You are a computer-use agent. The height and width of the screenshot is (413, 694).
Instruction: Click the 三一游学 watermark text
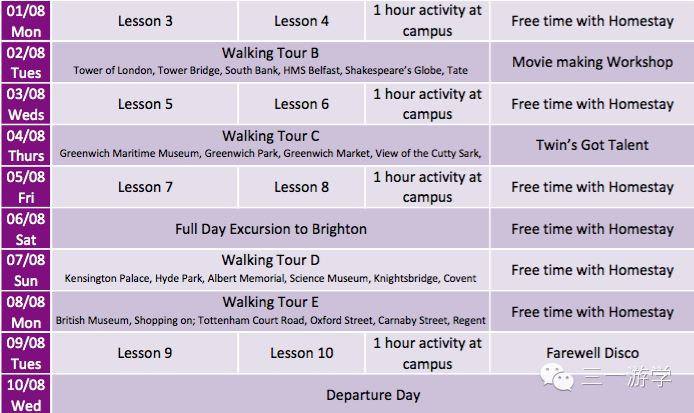click(x=627, y=377)
